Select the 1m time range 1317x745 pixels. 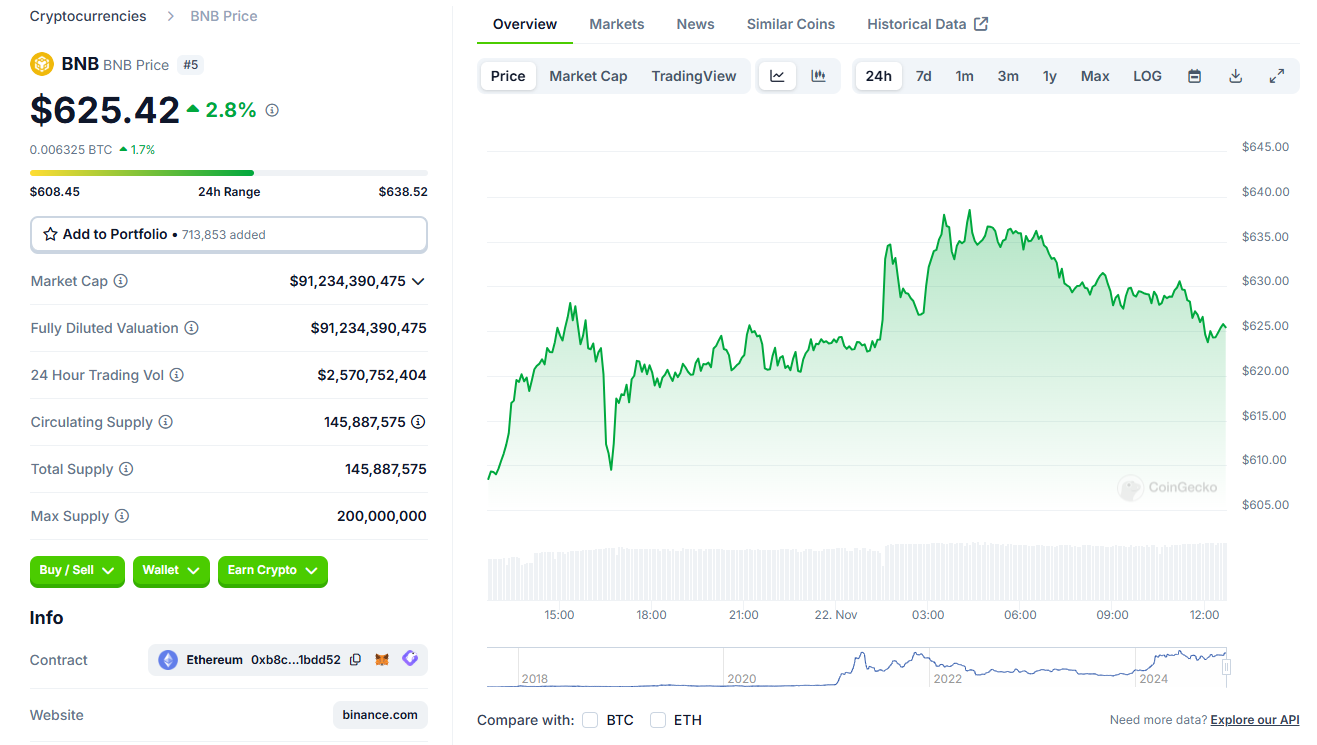point(965,76)
